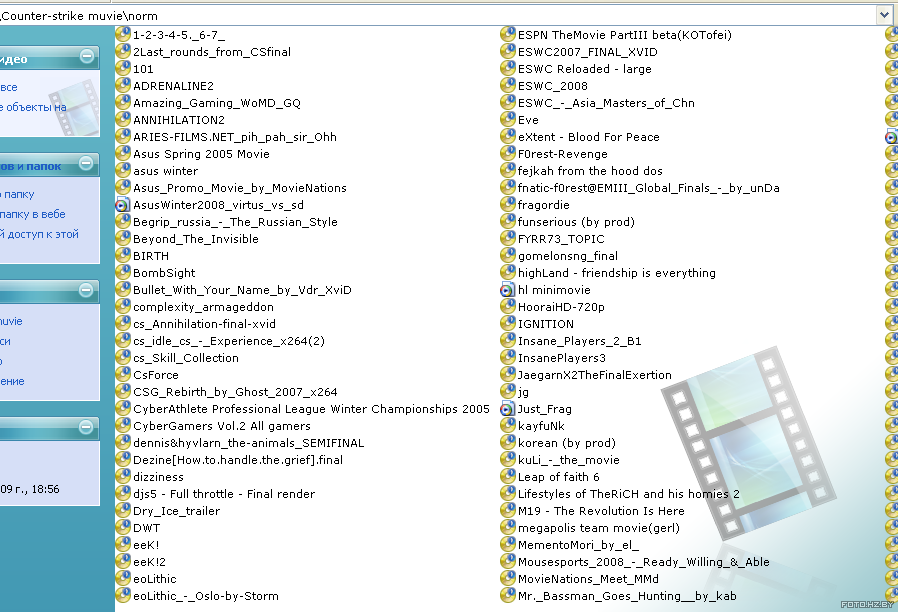Select 'djs5 - Full throttle - Final render'
This screenshot has width=898, height=612.
click(x=224, y=494)
